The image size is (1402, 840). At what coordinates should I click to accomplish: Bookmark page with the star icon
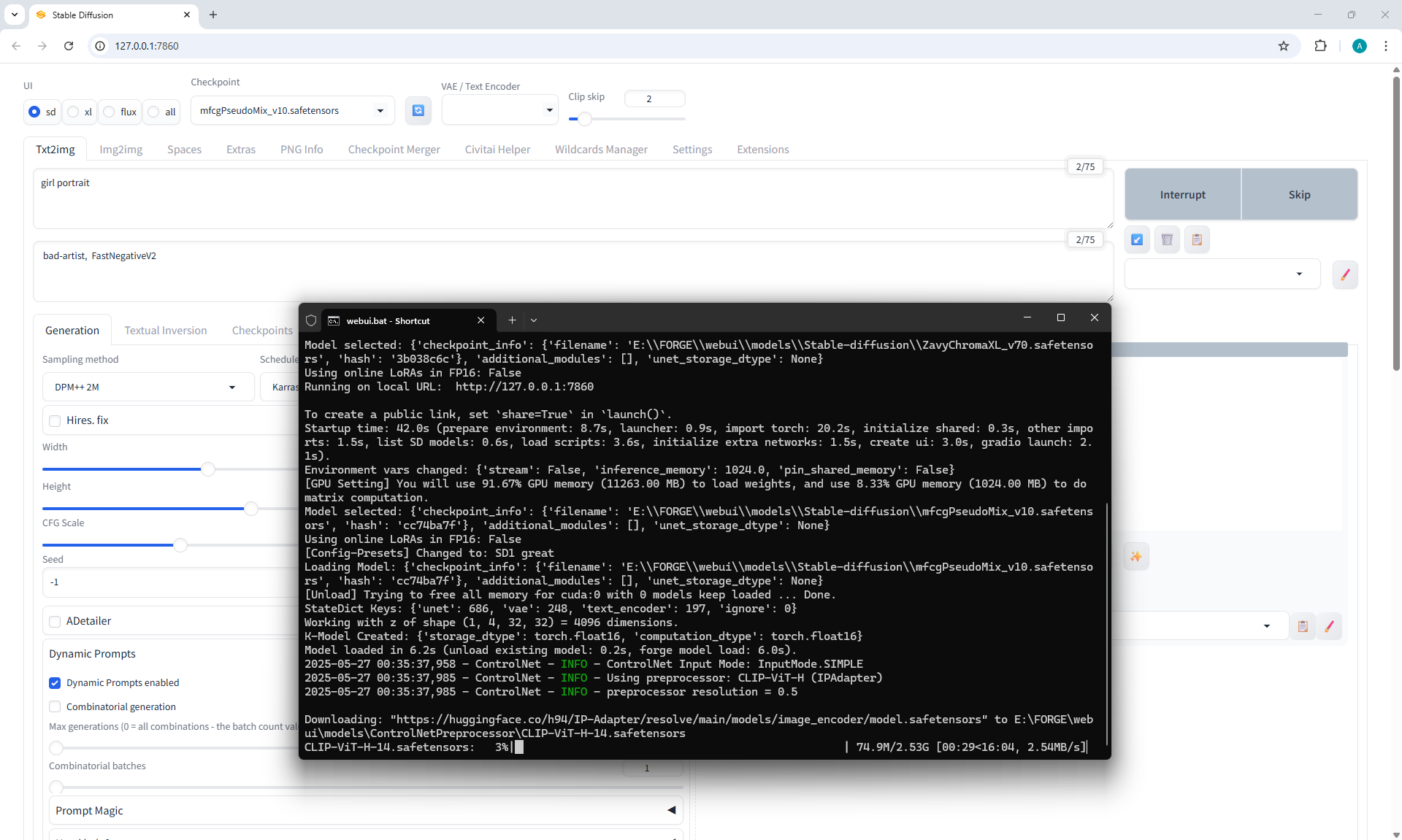[x=1284, y=46]
